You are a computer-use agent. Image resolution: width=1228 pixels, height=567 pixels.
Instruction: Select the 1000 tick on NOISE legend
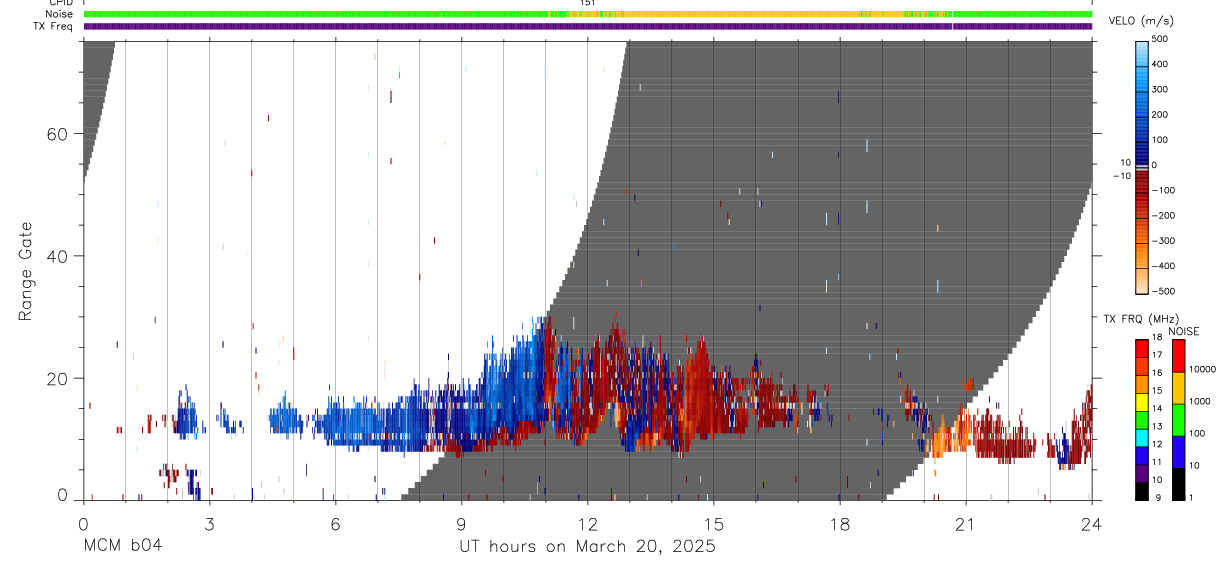[1201, 401]
